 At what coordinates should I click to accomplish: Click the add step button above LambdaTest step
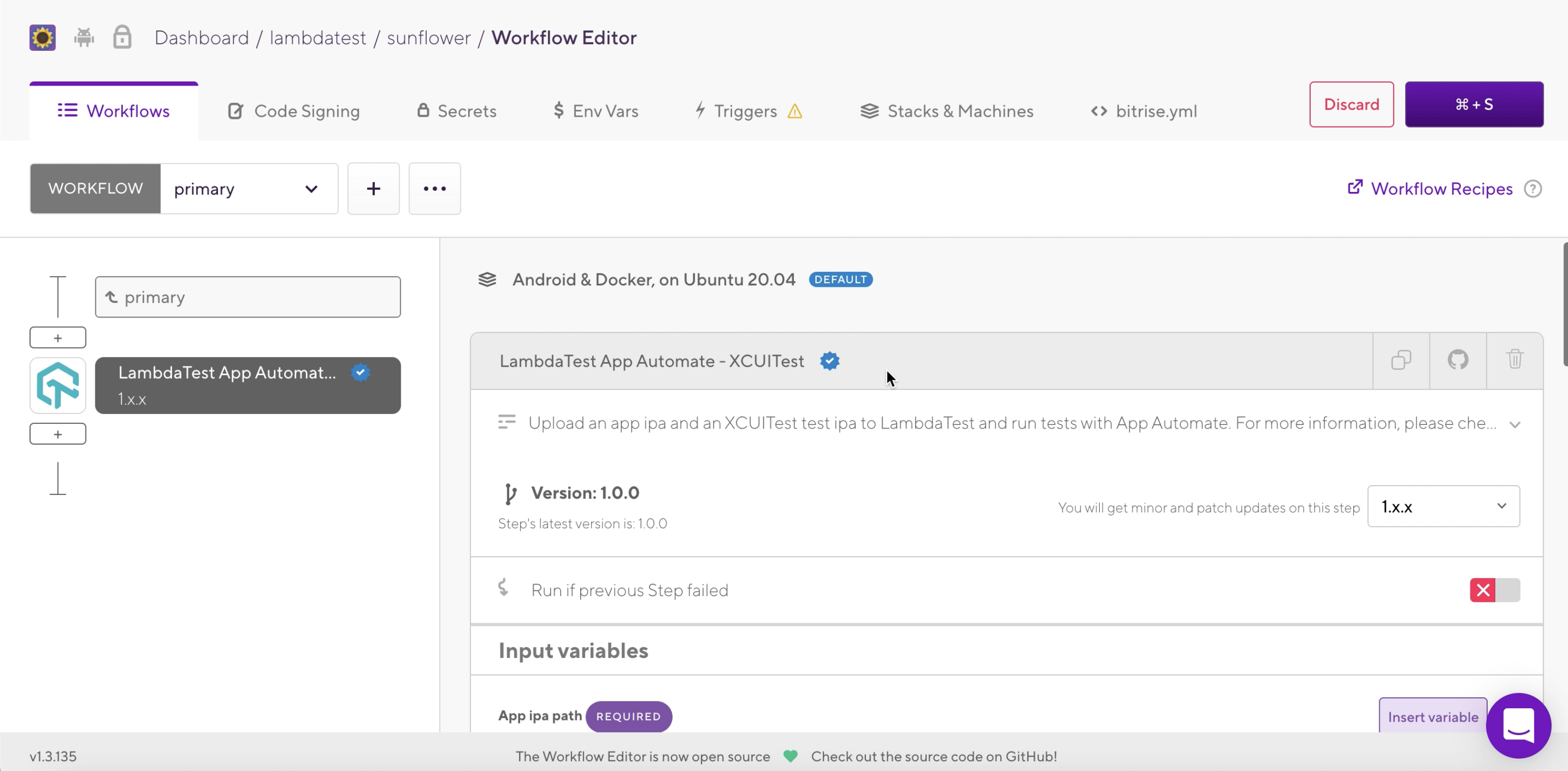[57, 337]
